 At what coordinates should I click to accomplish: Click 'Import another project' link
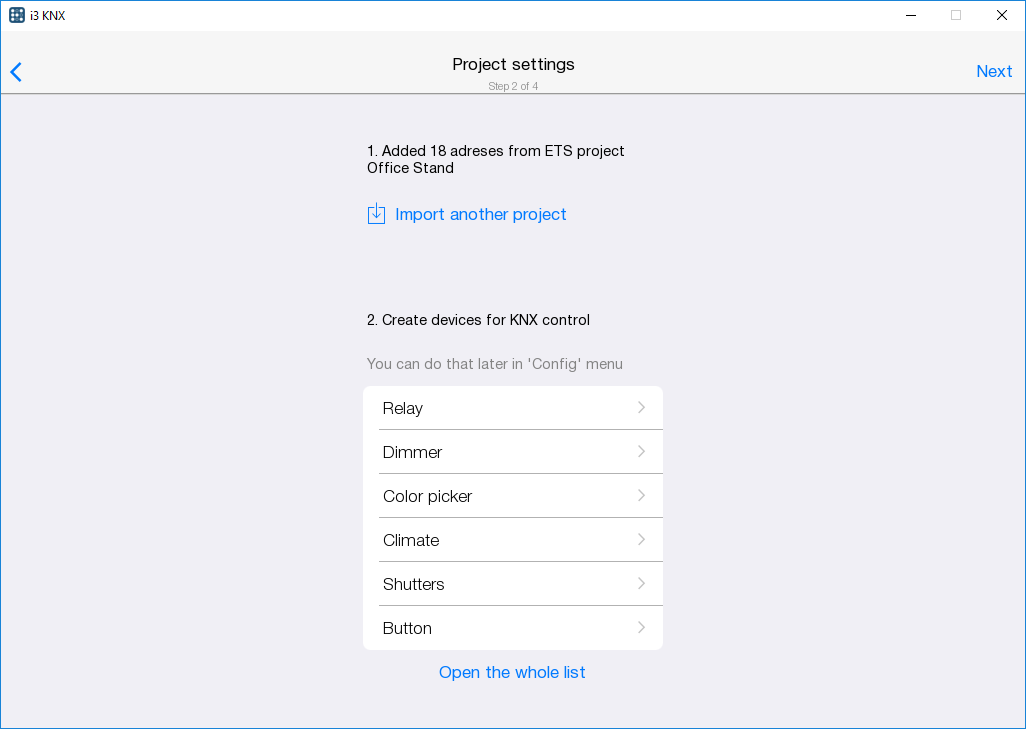point(480,214)
